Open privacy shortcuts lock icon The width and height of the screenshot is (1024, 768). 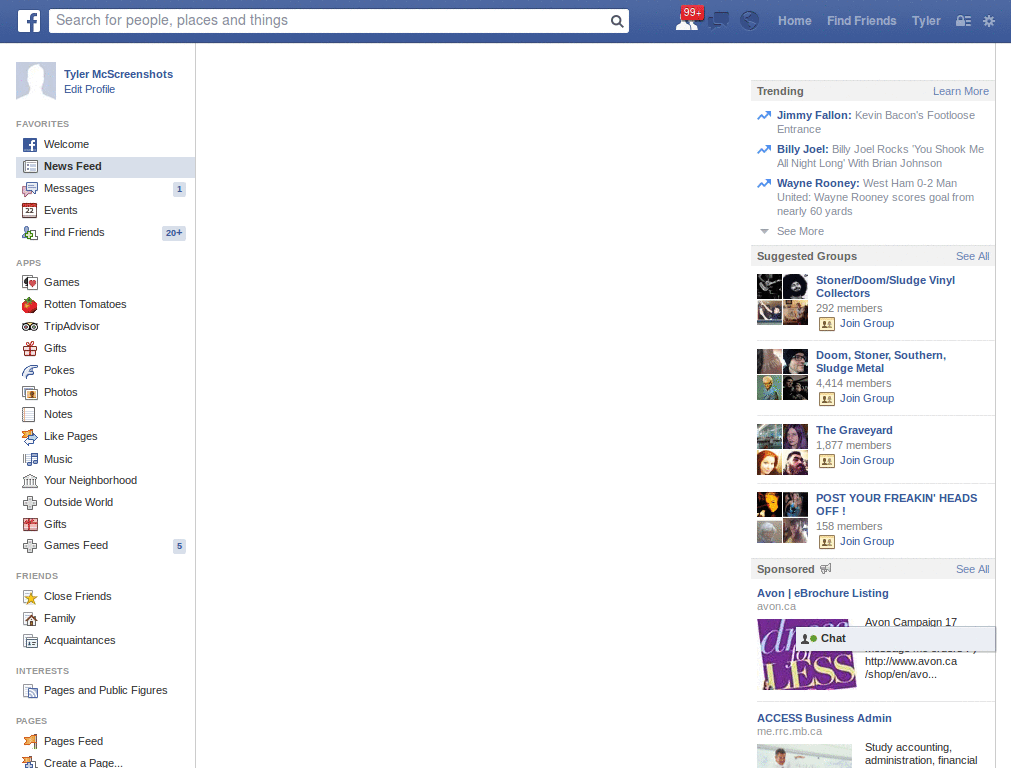click(x=963, y=21)
